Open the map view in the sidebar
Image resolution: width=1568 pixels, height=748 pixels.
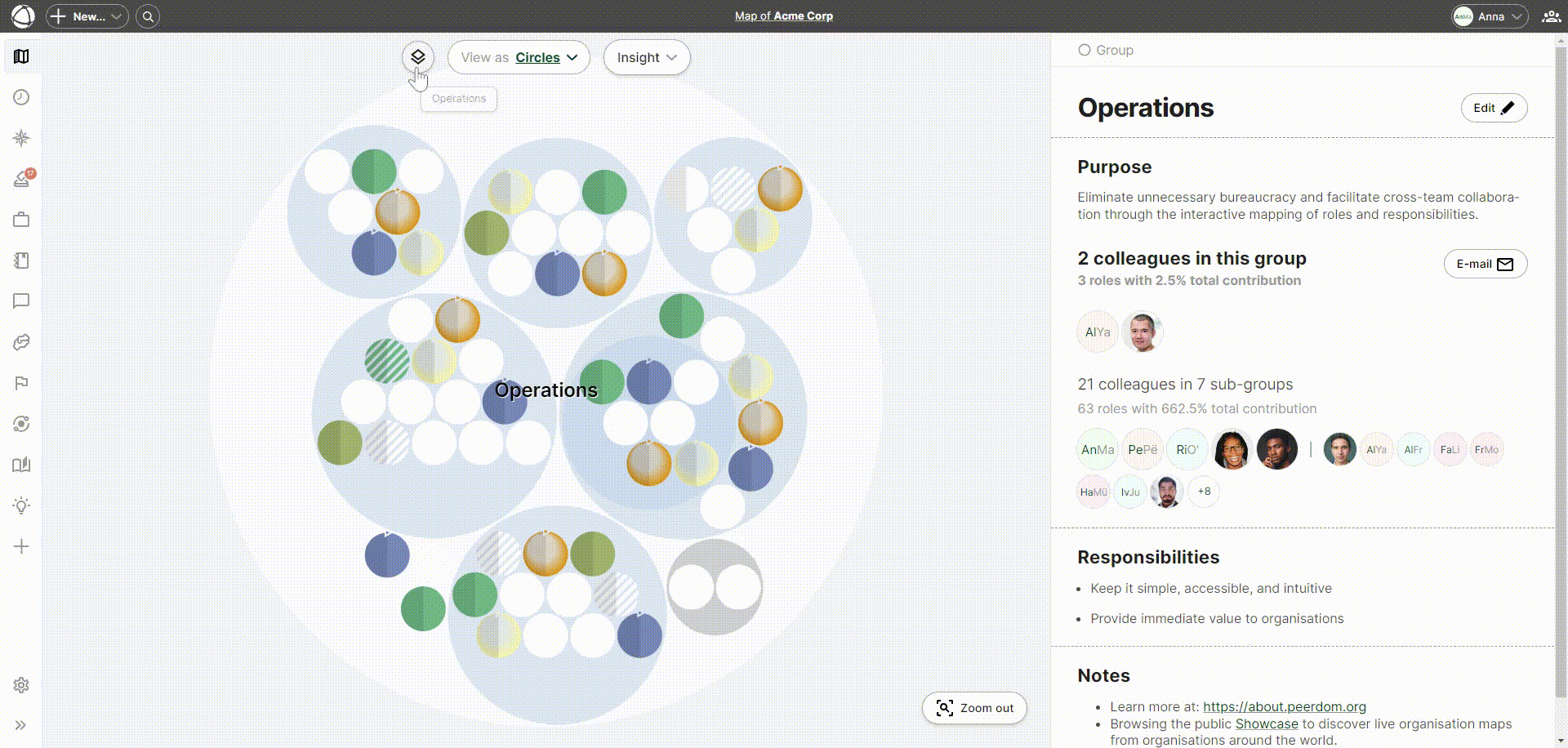[21, 56]
